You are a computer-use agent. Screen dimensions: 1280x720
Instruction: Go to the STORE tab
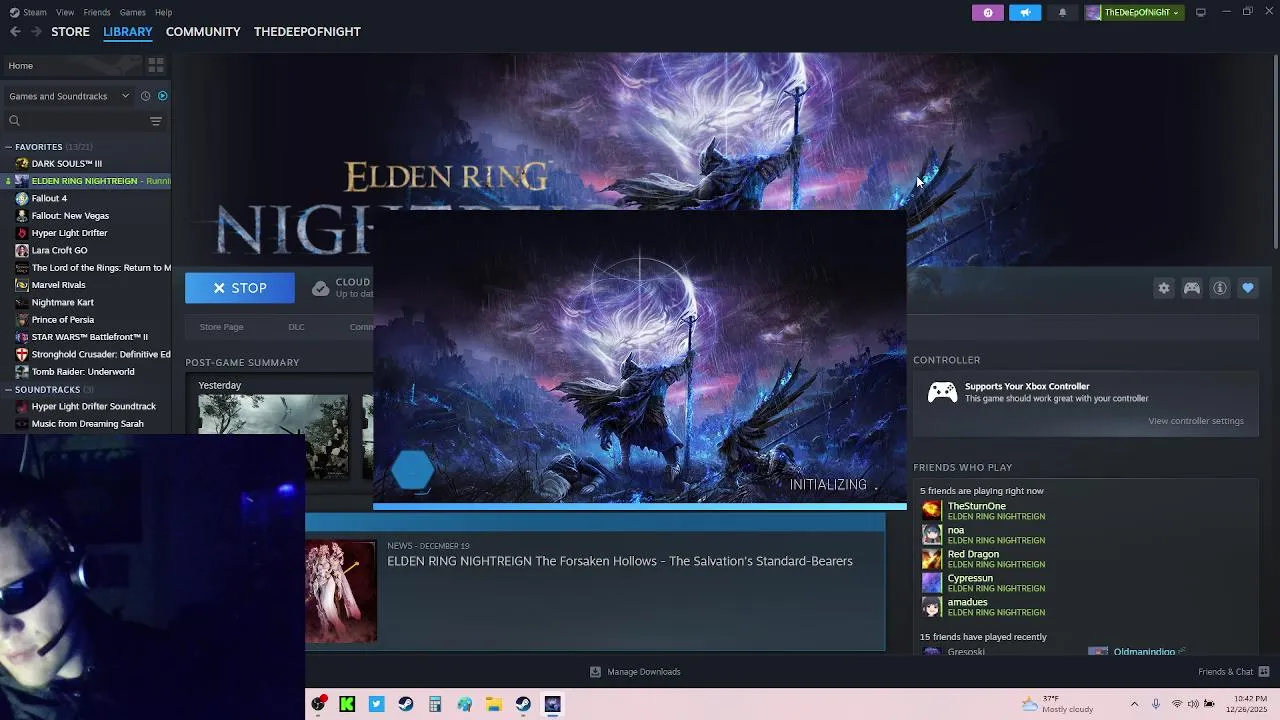point(70,32)
